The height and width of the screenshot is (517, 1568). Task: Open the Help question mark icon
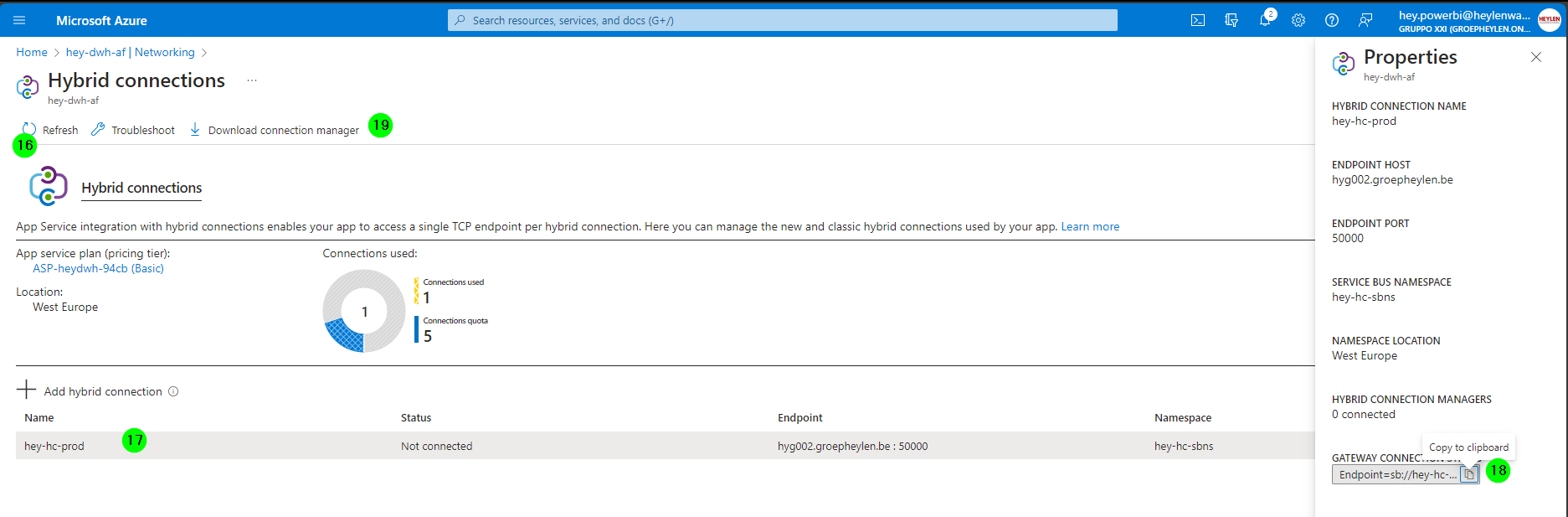point(1332,20)
